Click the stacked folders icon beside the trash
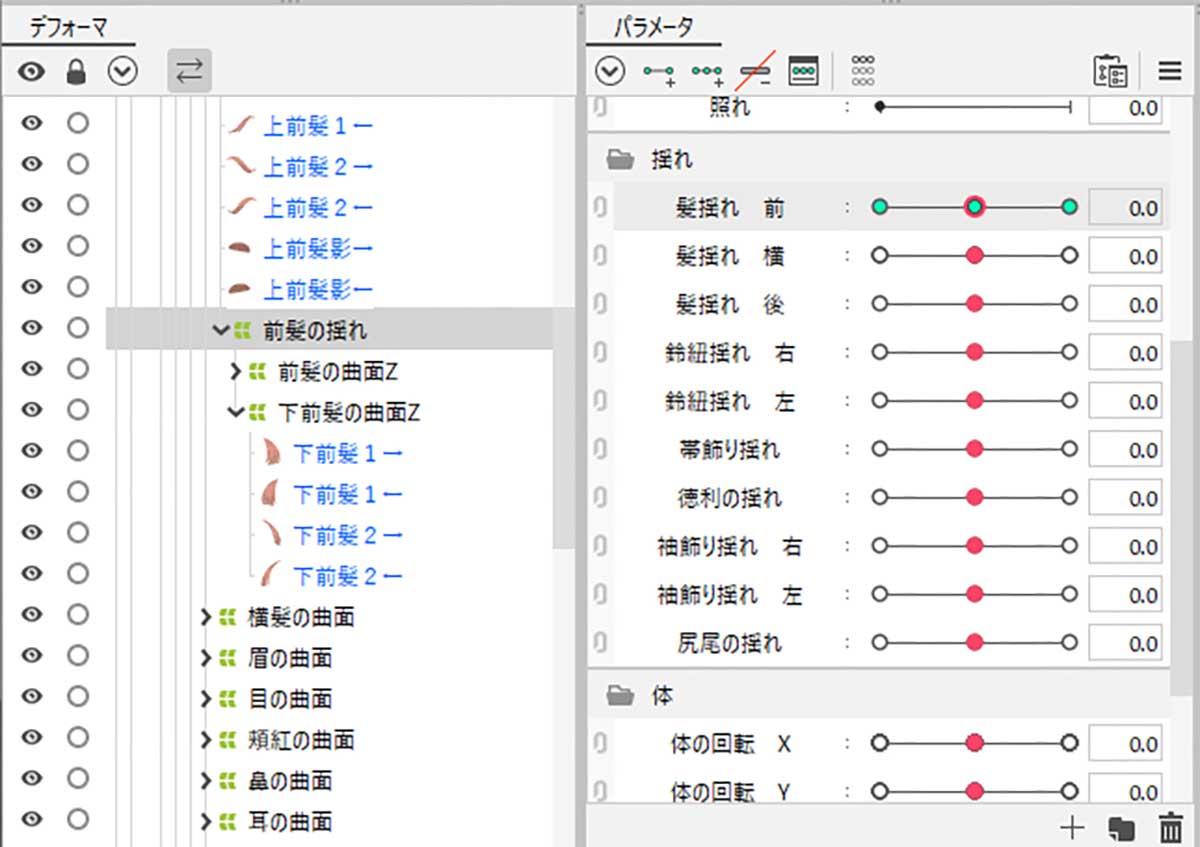1200x847 pixels. tap(1120, 828)
